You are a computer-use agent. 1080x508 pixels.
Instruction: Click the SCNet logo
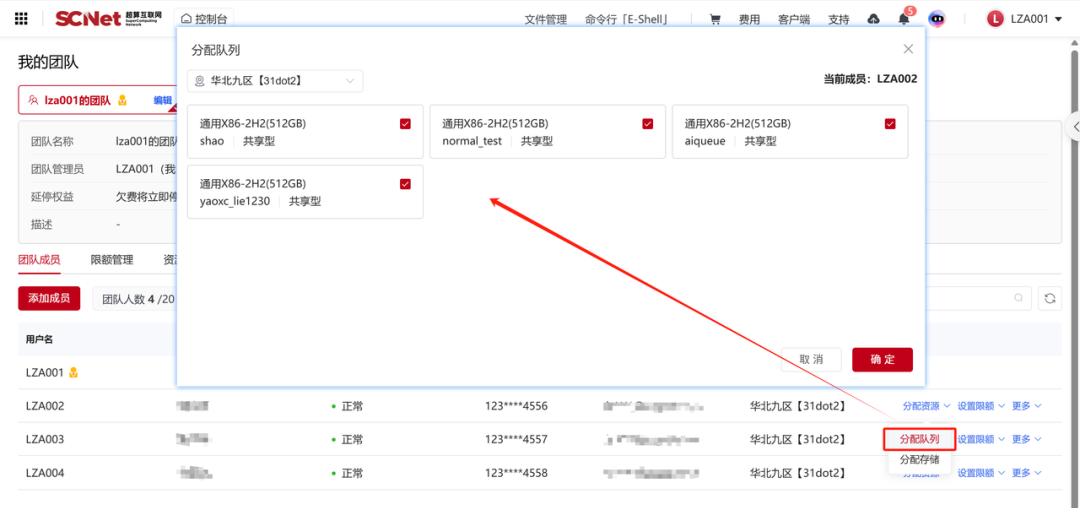pyautogui.click(x=108, y=19)
